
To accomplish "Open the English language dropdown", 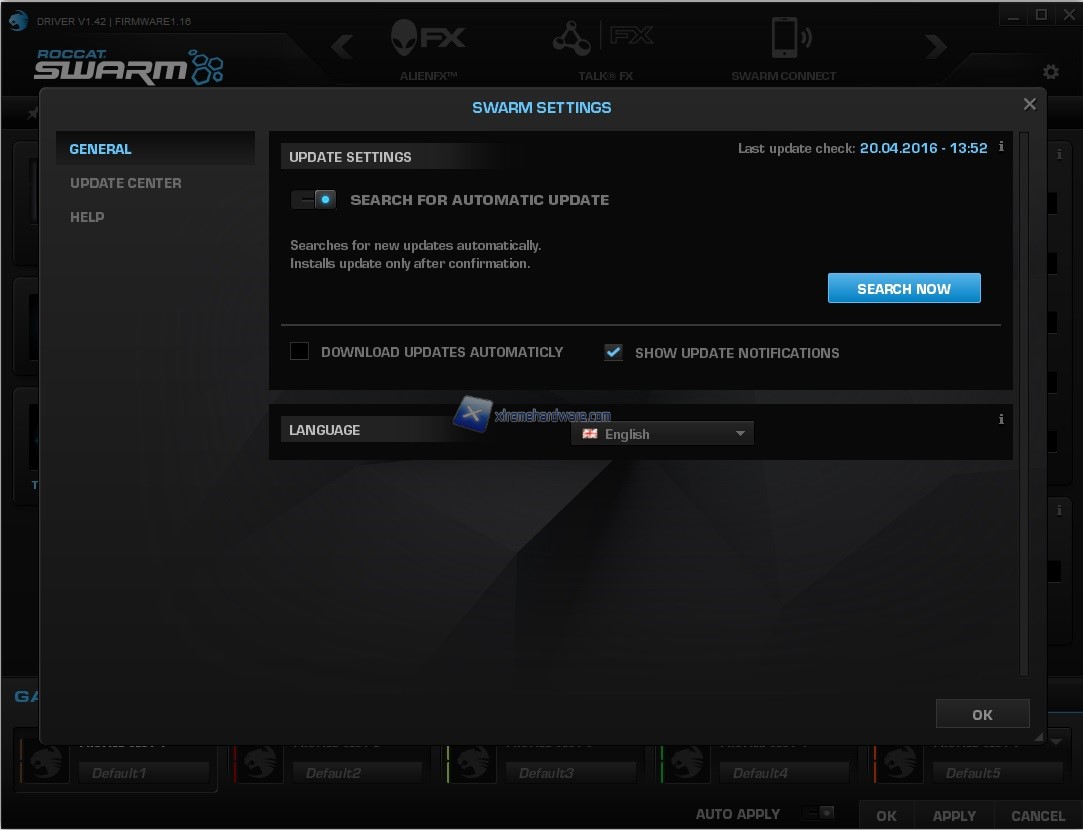I will (663, 434).
